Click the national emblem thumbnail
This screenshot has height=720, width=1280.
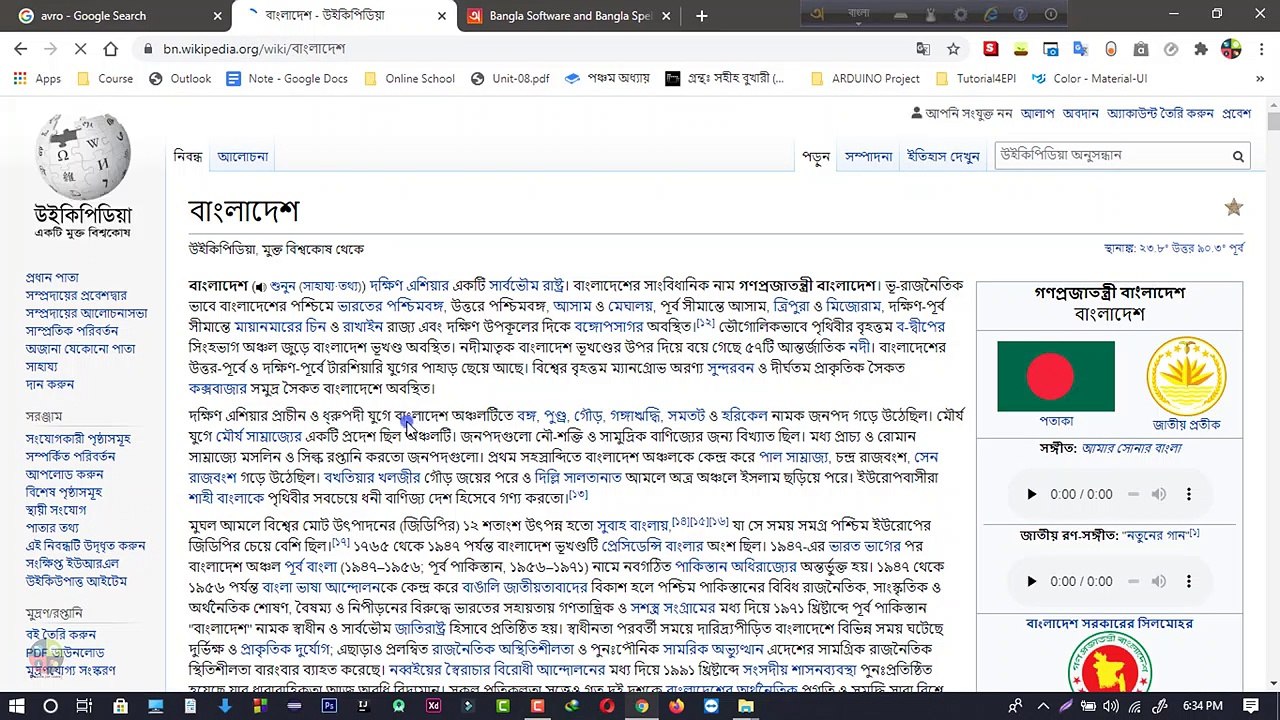click(1186, 376)
